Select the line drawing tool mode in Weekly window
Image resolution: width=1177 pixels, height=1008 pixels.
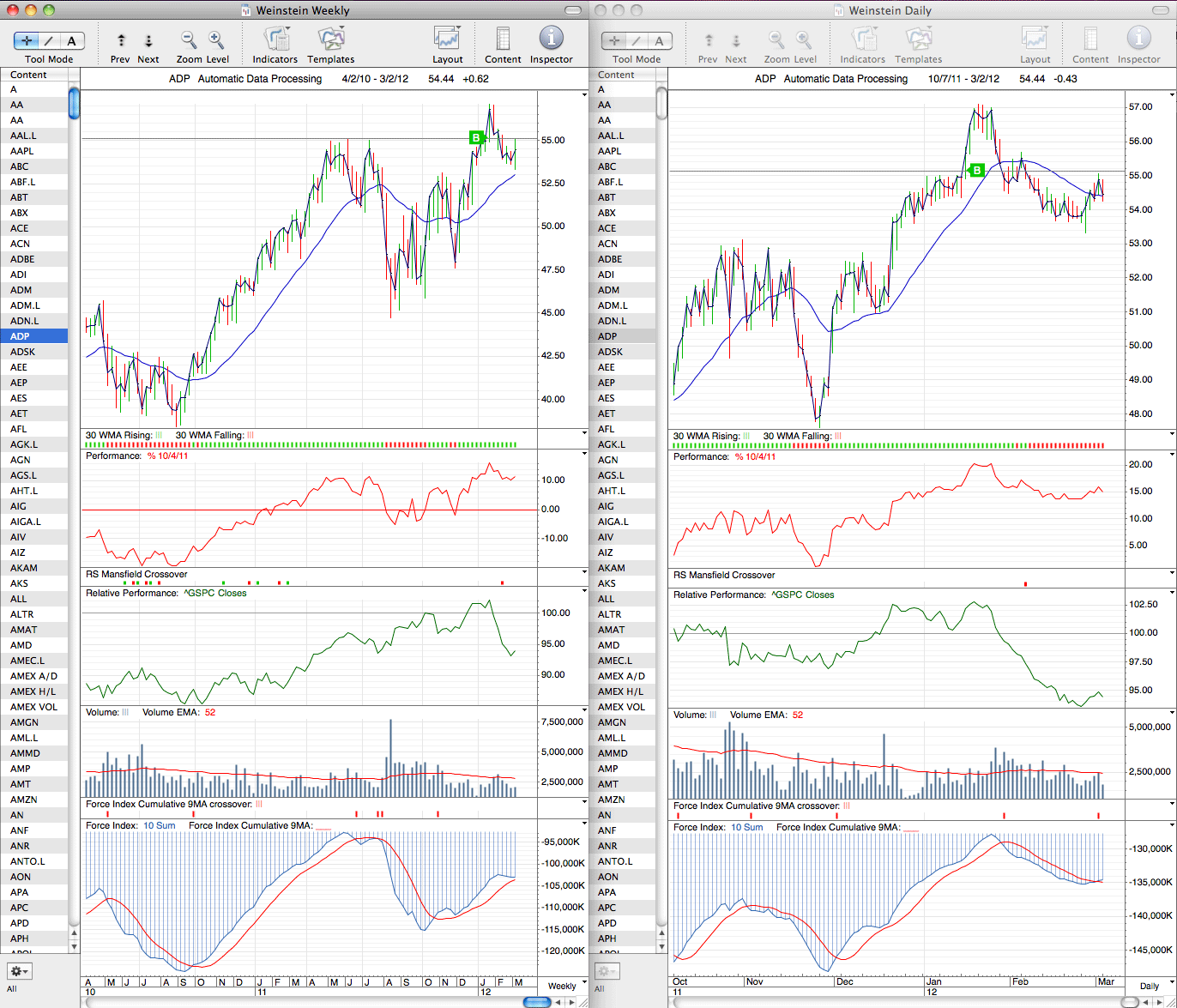point(50,40)
